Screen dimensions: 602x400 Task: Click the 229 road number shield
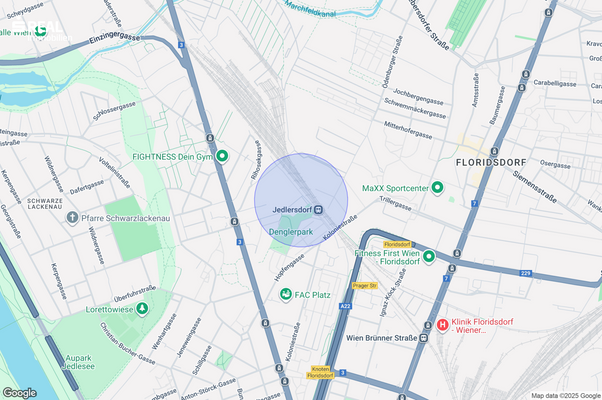pos(526,273)
